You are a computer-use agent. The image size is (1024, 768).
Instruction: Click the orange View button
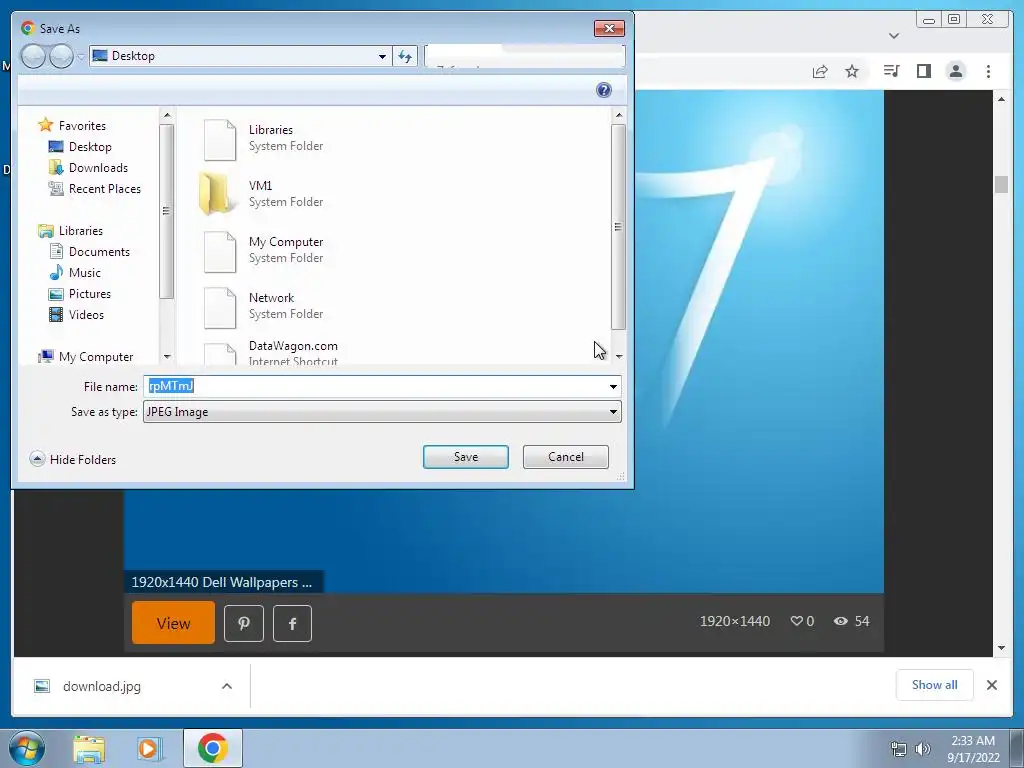(173, 623)
